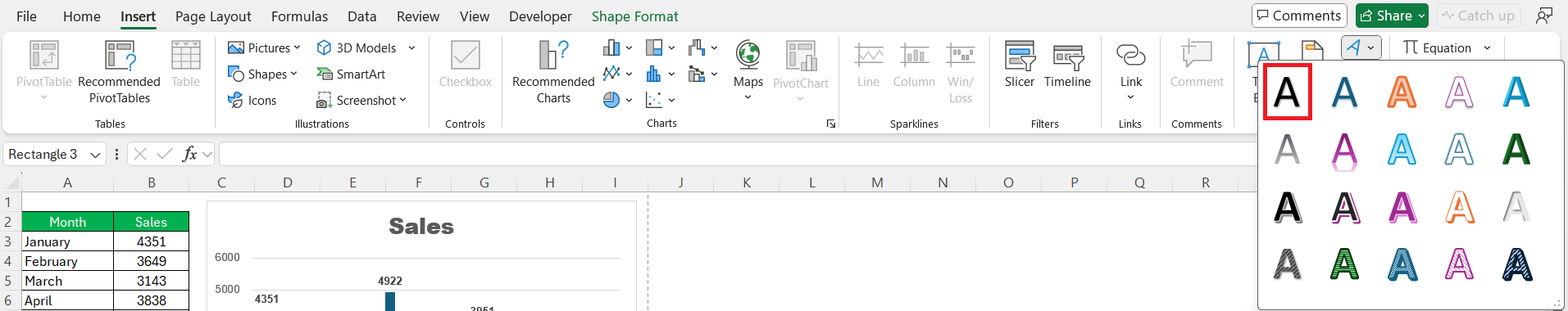This screenshot has width=1568, height=311.
Task: Open Insert Statistic Chart (histogram)
Action: coord(660,74)
